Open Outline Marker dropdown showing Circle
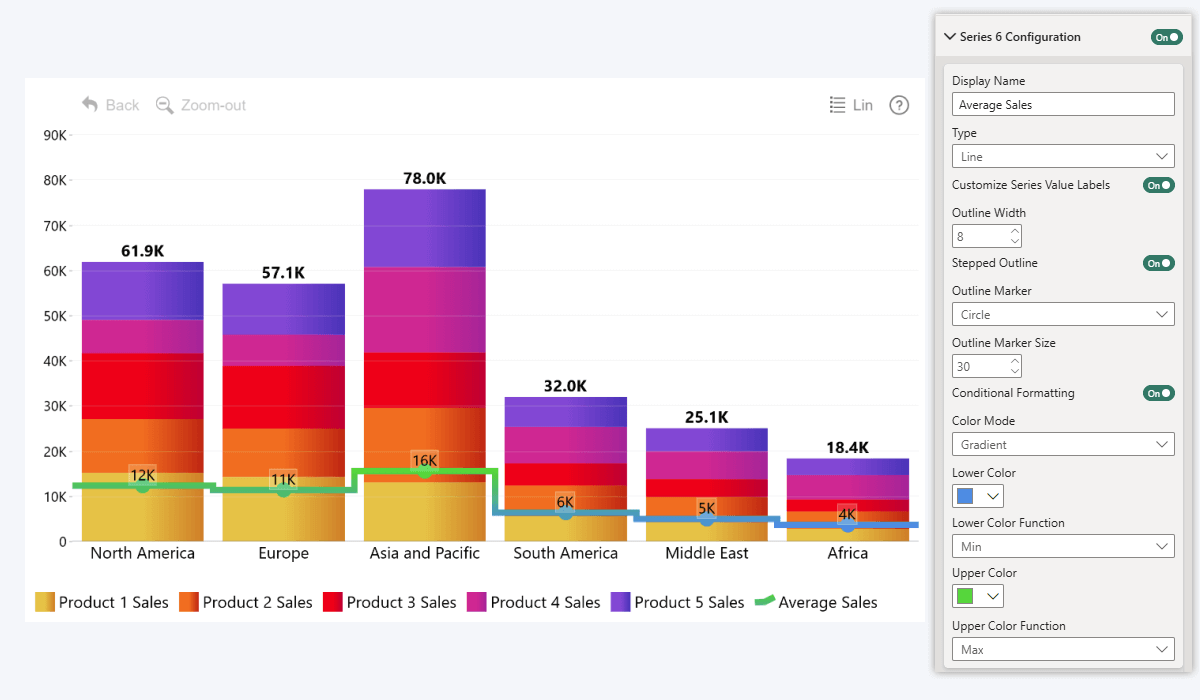1200x700 pixels. (1063, 315)
